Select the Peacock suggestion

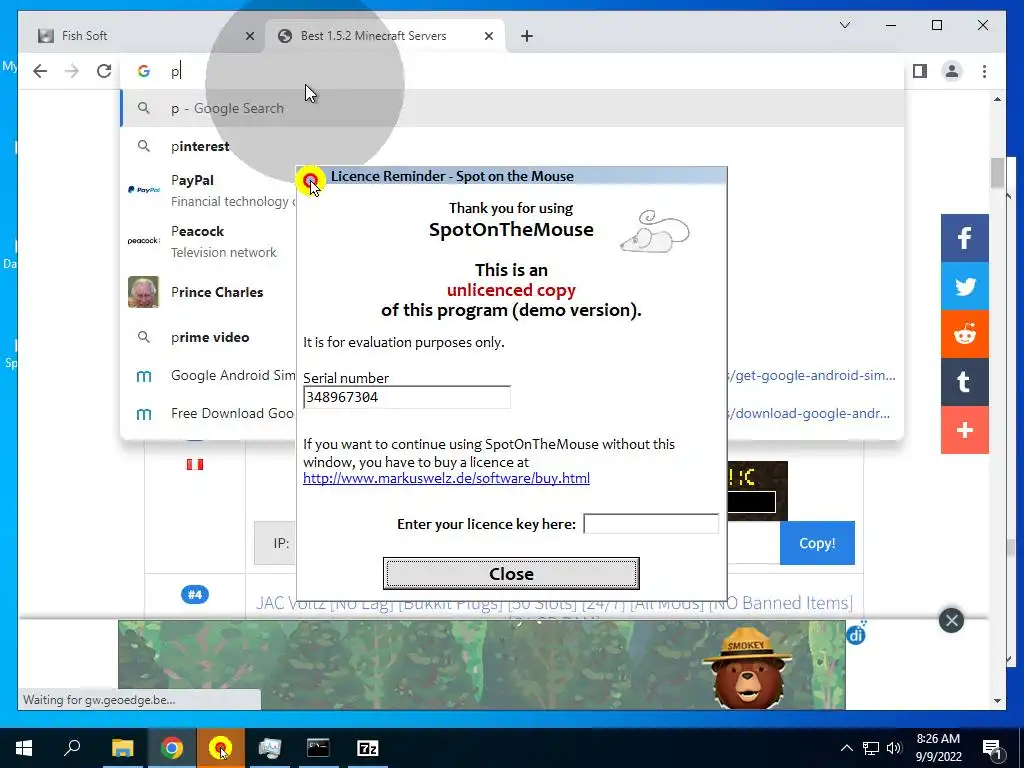click(208, 241)
